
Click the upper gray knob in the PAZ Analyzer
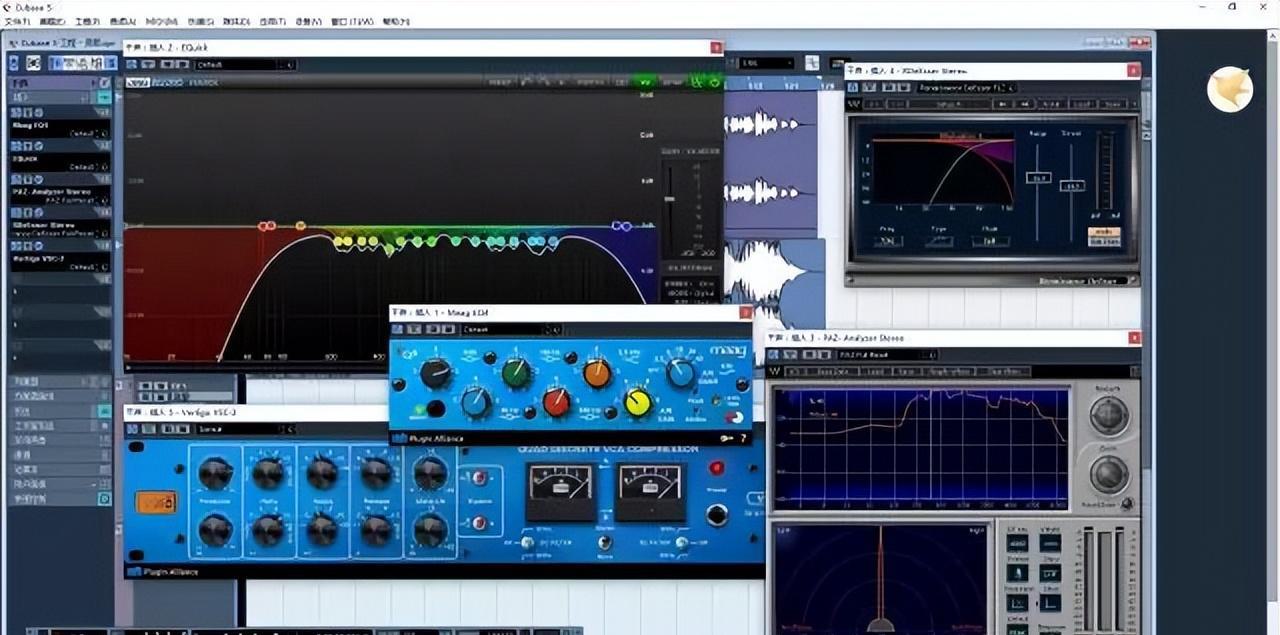(x=1109, y=415)
